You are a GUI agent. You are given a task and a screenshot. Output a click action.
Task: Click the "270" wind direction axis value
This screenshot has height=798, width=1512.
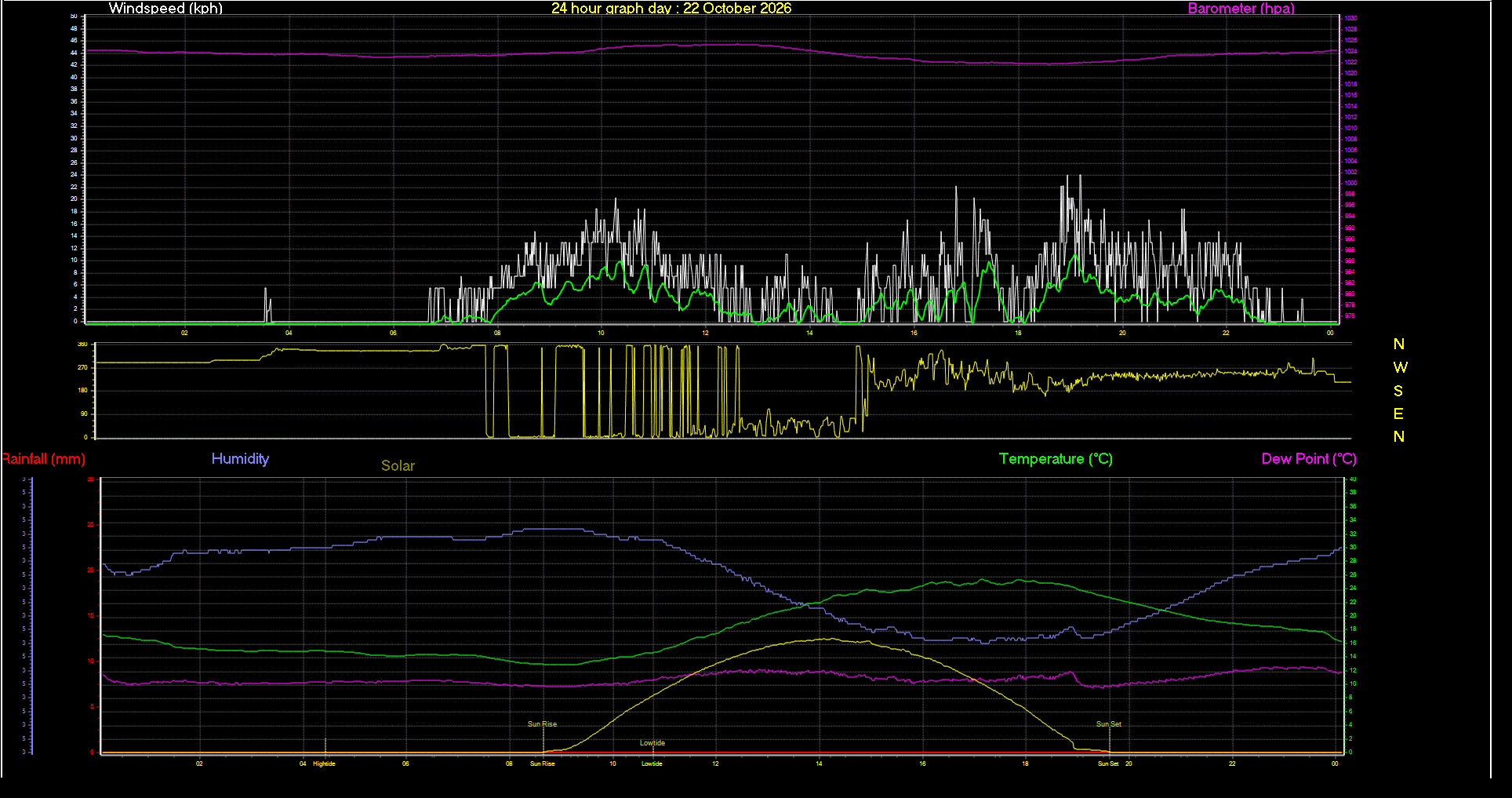tap(82, 367)
